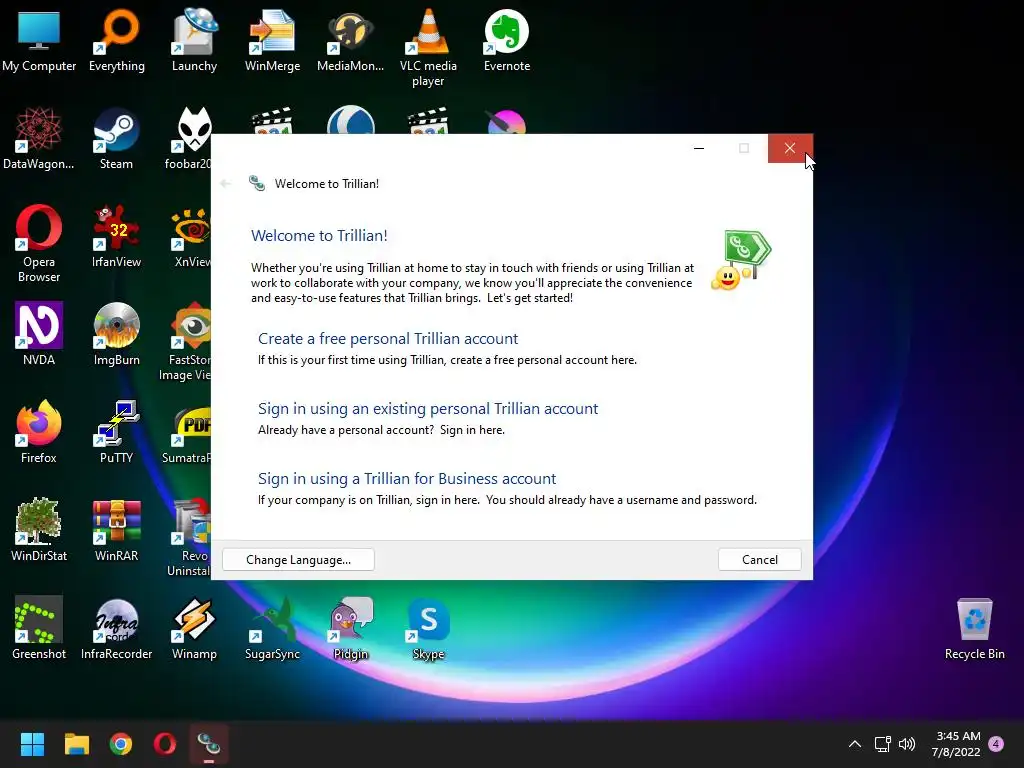Click the Trillian taskbar icon
This screenshot has width=1024, height=768.
[x=209, y=744]
